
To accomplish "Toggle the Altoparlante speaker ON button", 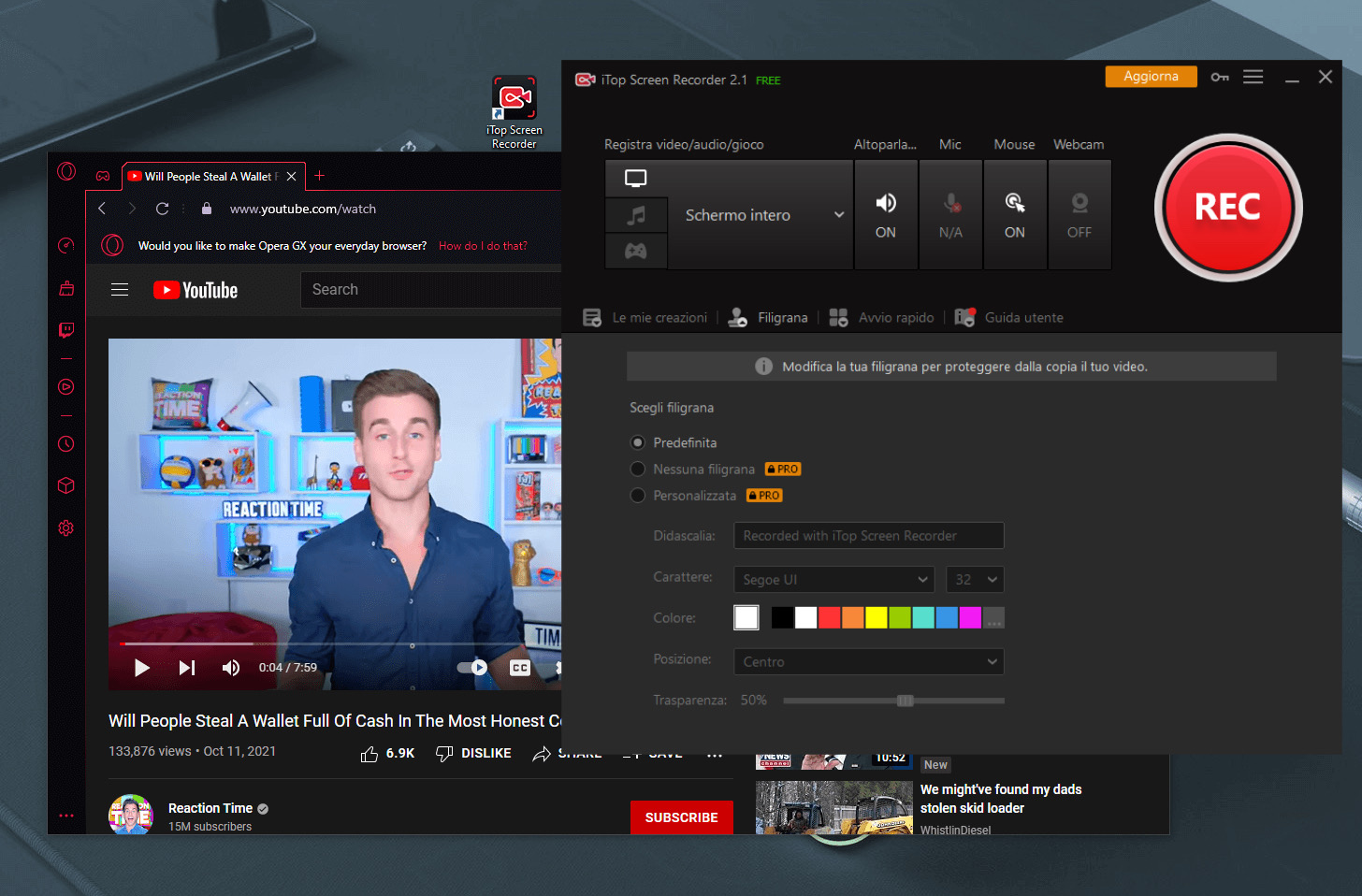I will tap(885, 215).
